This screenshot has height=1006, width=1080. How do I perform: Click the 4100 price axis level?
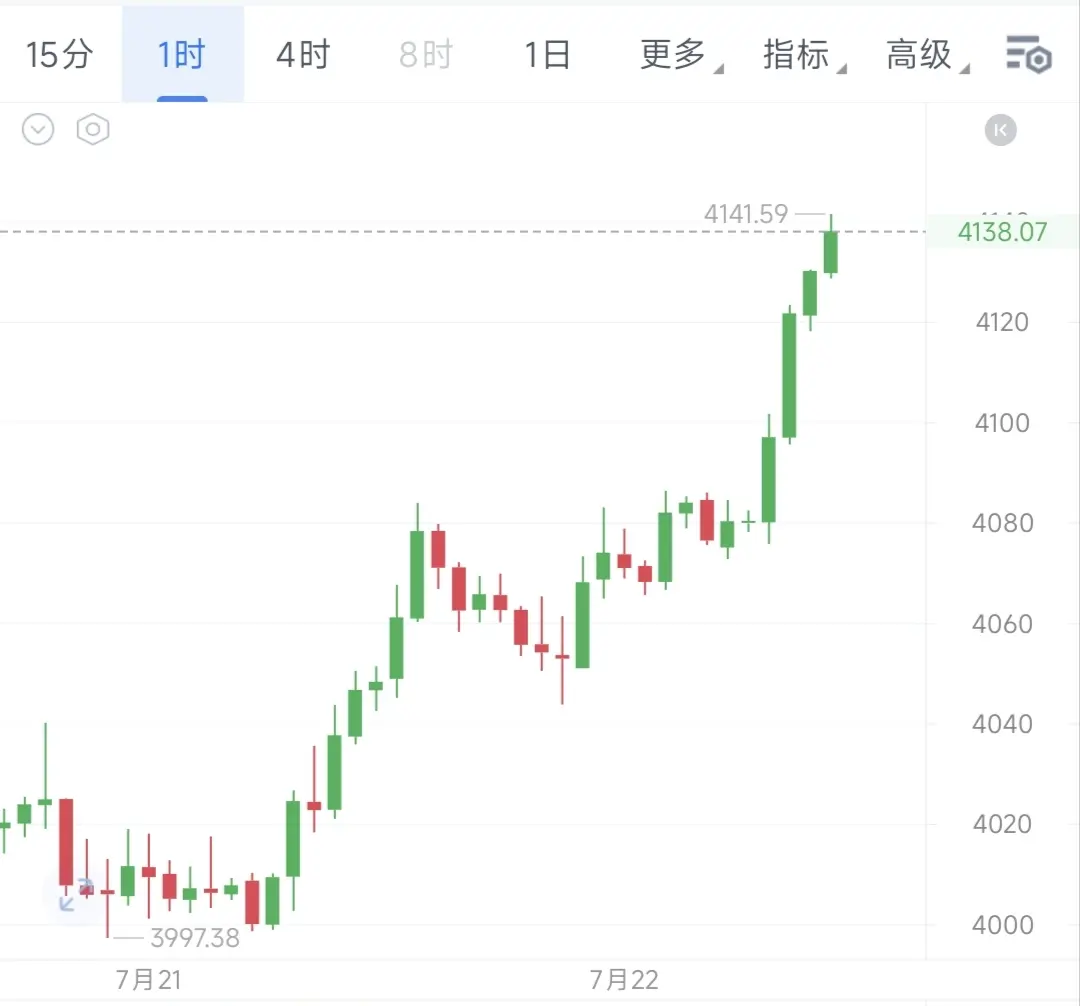[1001, 423]
